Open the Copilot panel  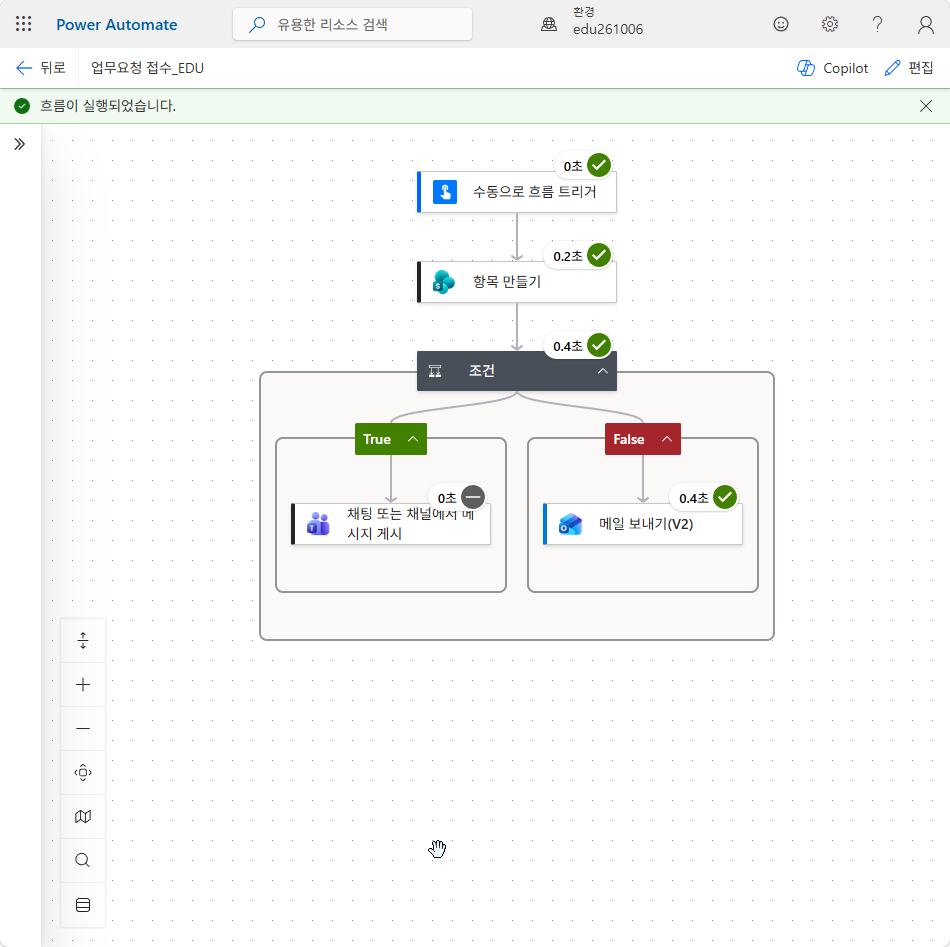(x=832, y=68)
